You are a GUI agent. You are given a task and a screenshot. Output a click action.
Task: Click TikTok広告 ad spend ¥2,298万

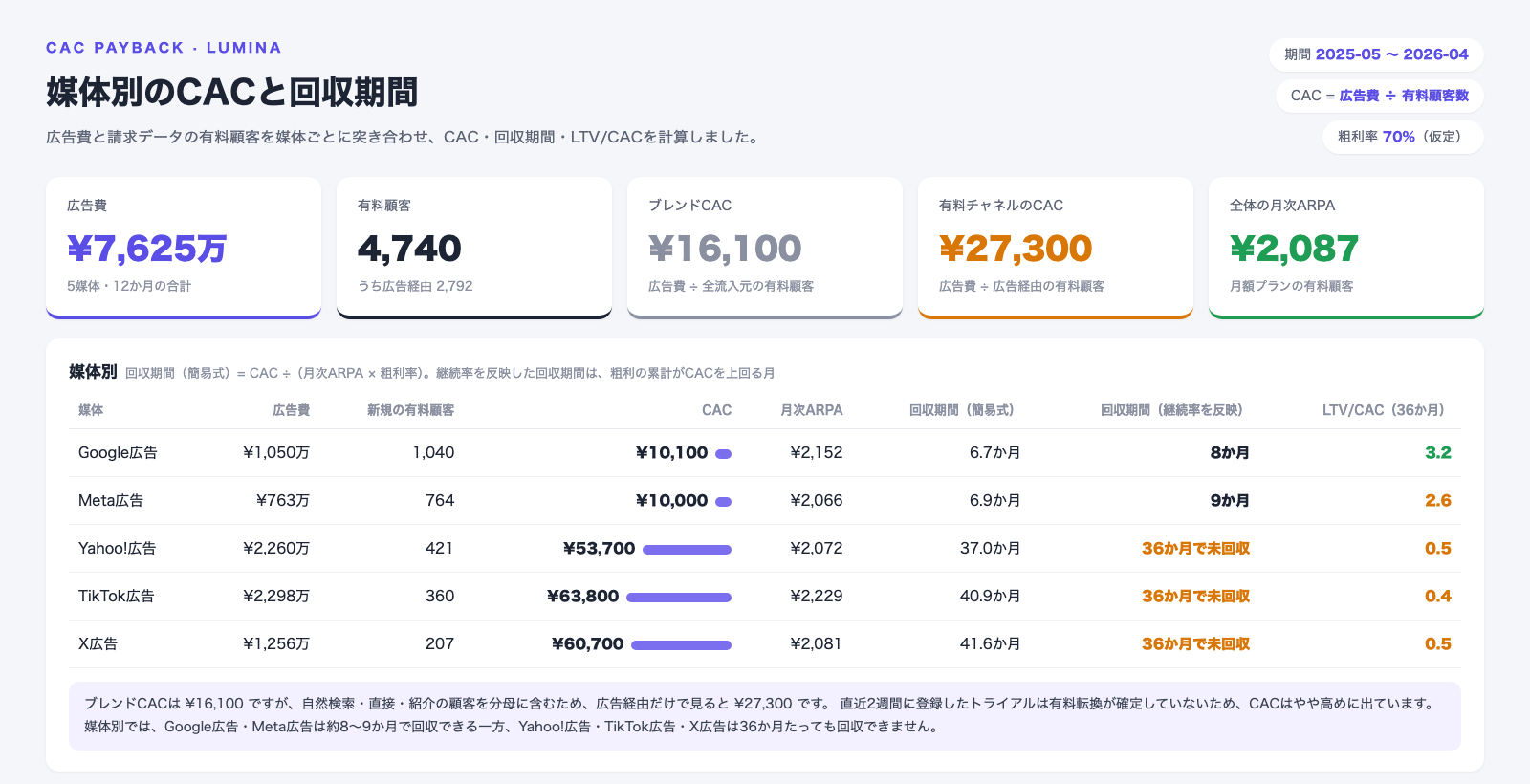click(x=276, y=597)
